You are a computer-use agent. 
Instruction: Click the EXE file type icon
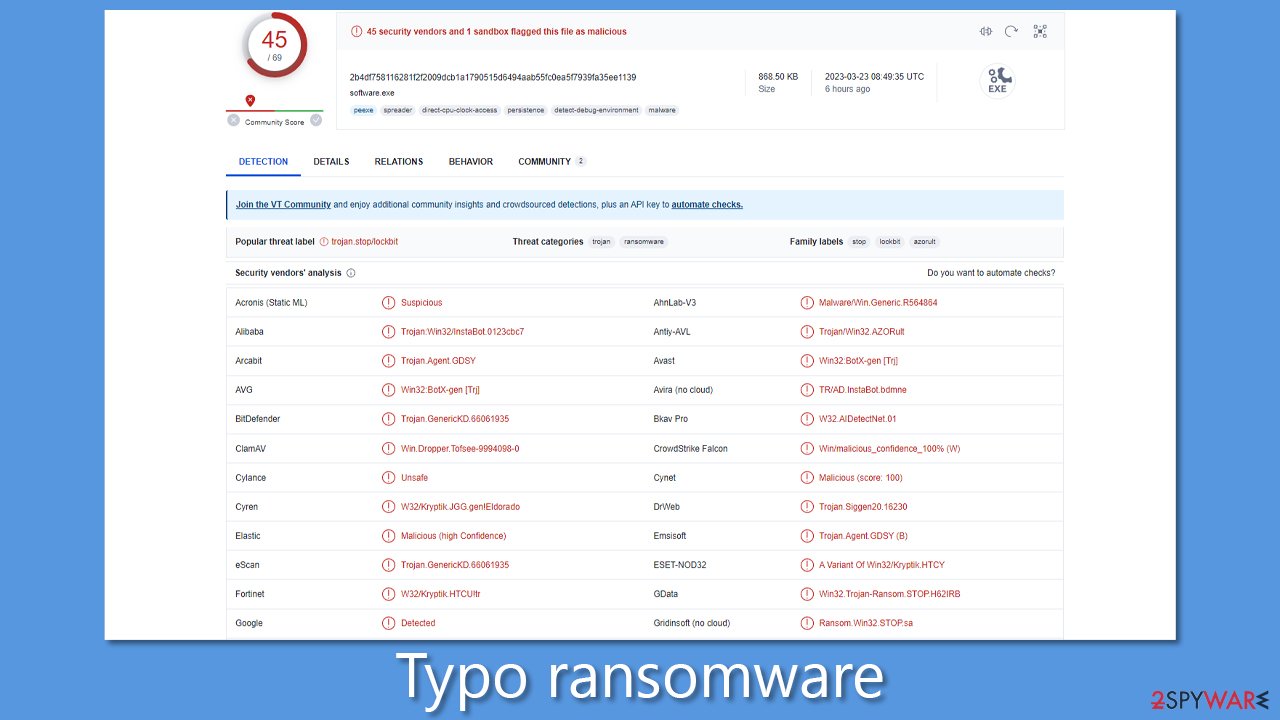pos(997,82)
